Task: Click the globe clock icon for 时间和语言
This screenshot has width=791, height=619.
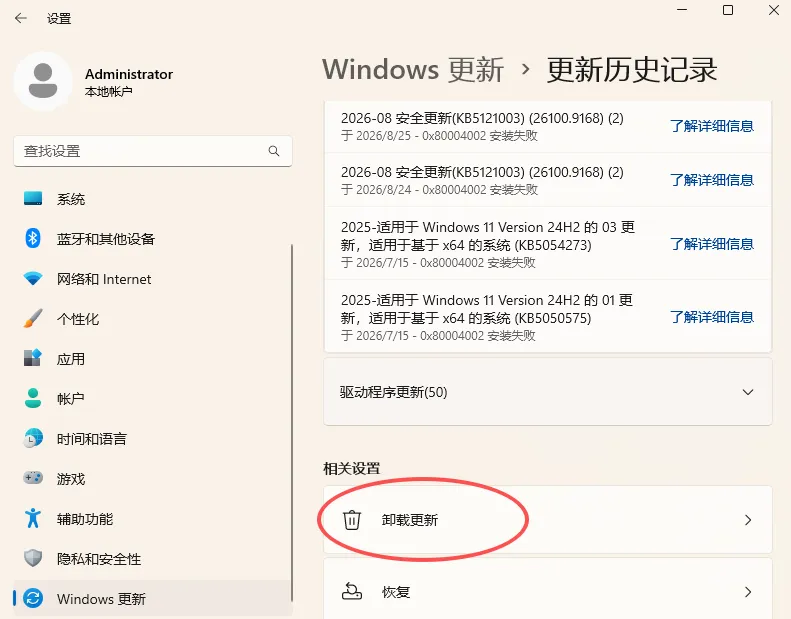Action: pyautogui.click(x=33, y=438)
